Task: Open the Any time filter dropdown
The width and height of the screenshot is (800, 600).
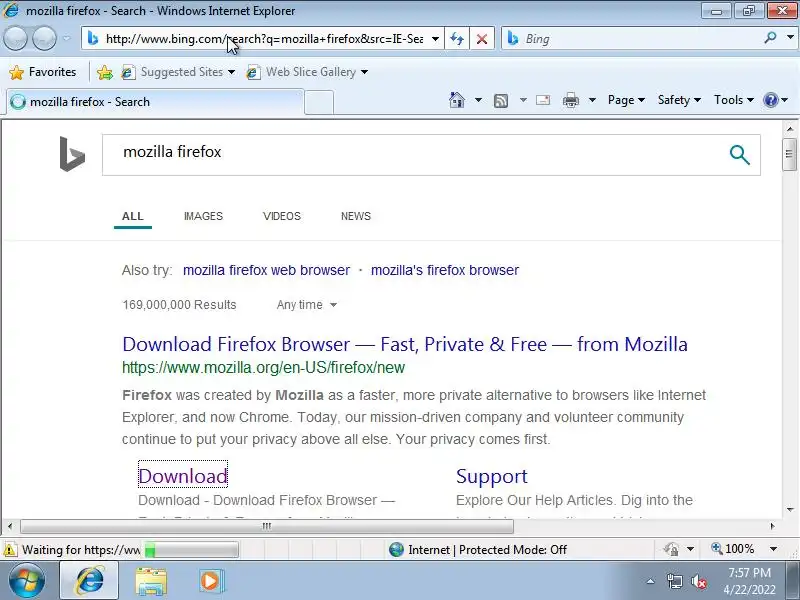Action: tap(307, 305)
